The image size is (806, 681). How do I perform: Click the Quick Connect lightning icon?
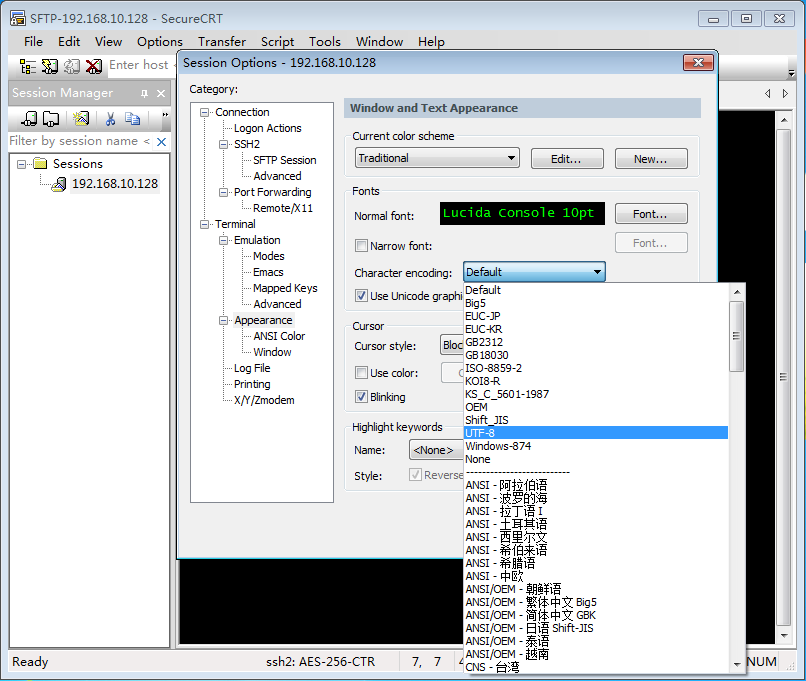(x=49, y=66)
